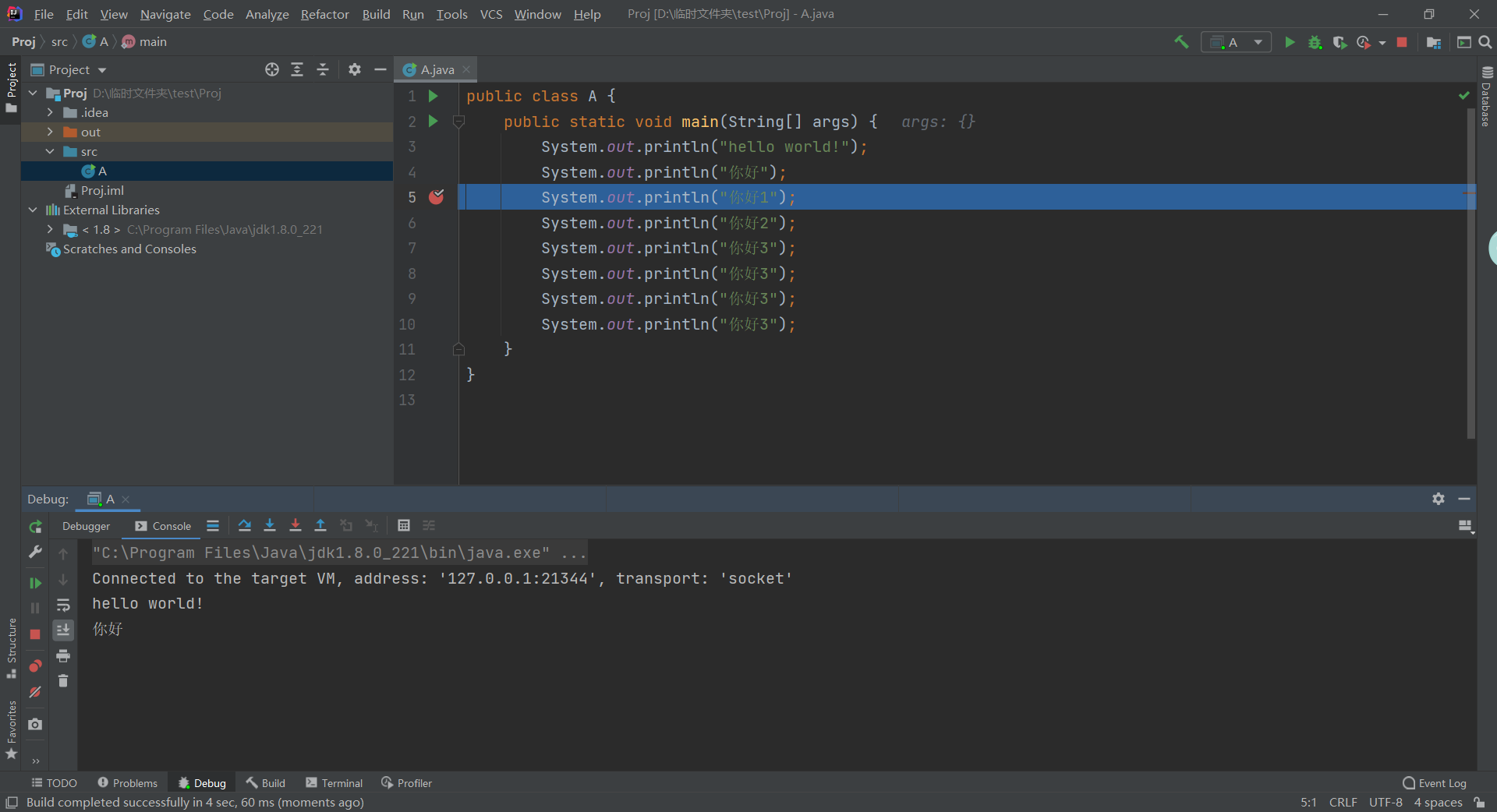Switch to the Console tab
The image size is (1497, 812).
click(x=163, y=526)
